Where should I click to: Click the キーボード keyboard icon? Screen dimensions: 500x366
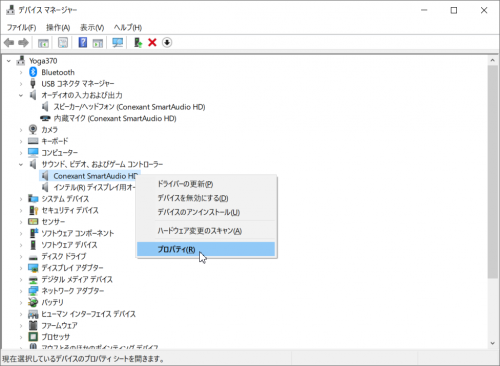coord(33,141)
